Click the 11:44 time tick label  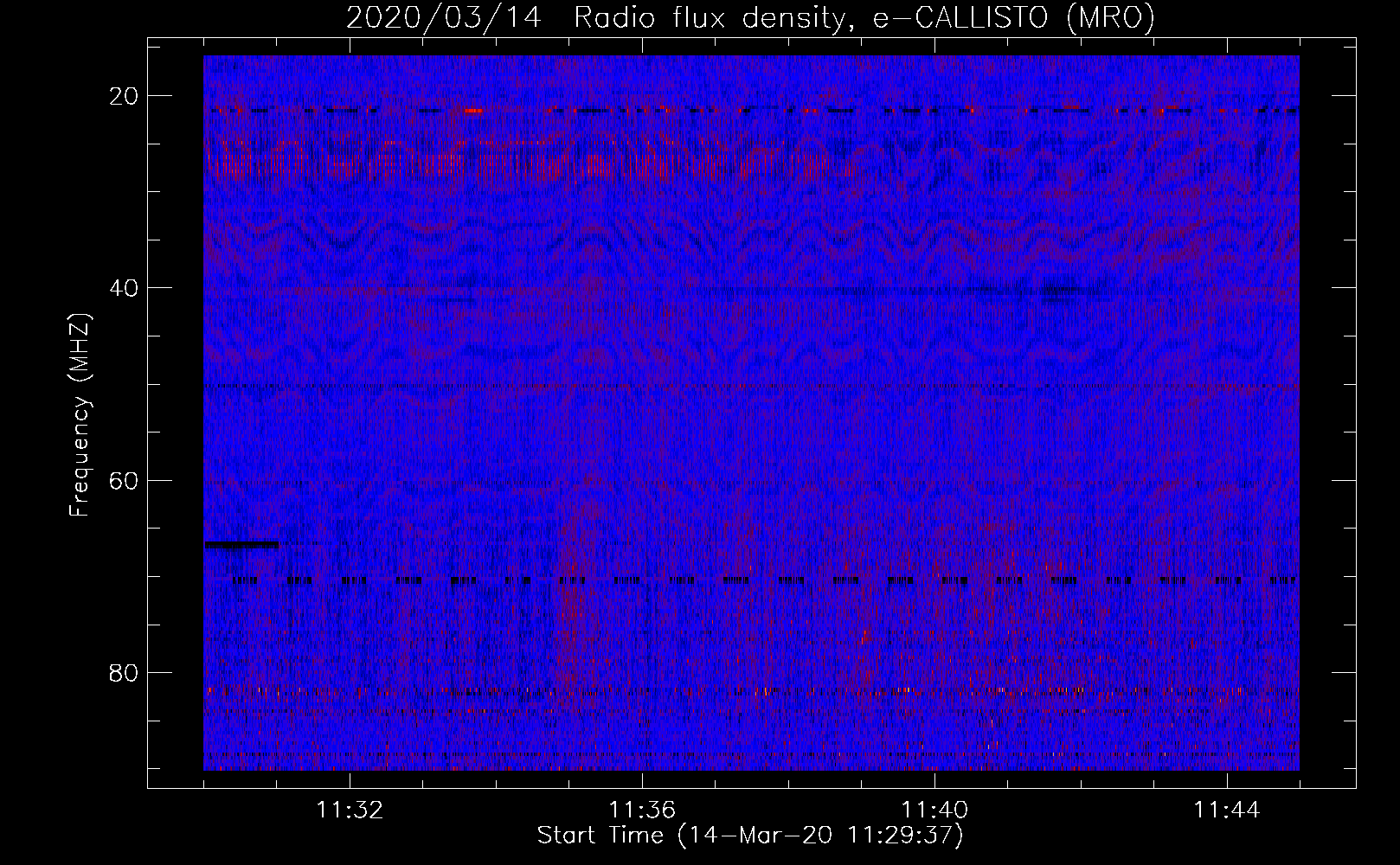1227,811
